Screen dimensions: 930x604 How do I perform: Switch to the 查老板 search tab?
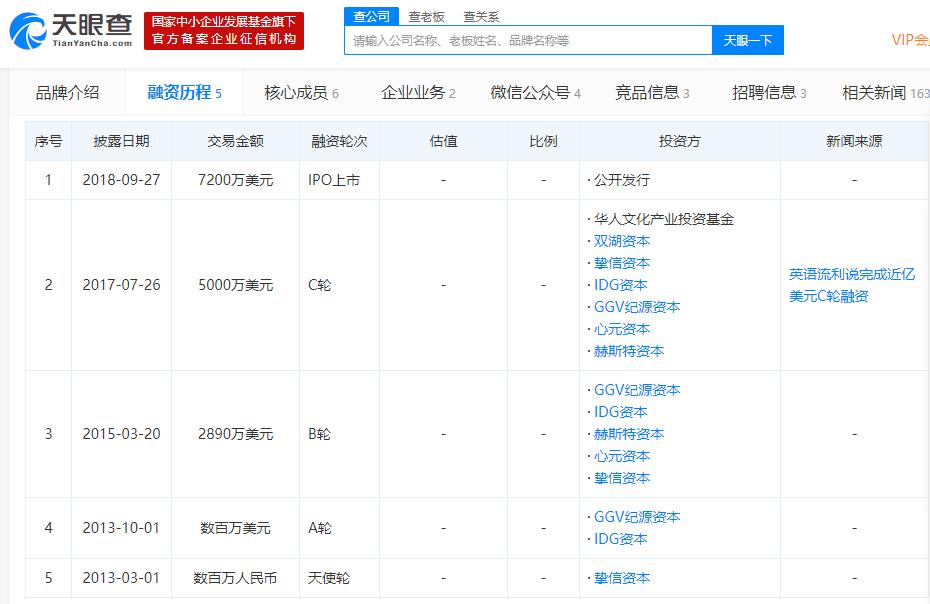426,17
